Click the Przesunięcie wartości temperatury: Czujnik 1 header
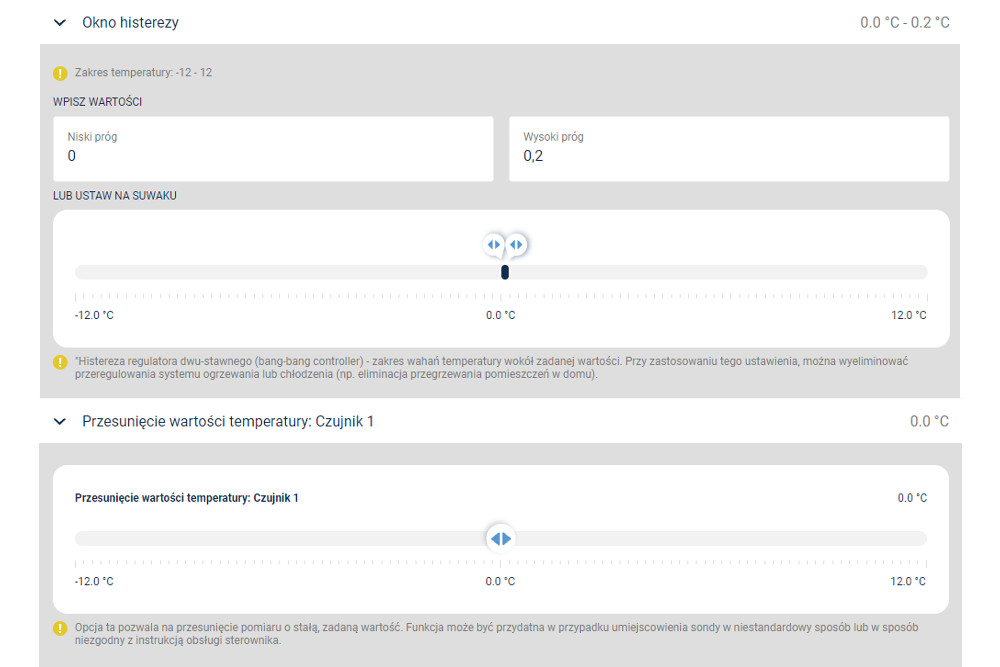The image size is (1000, 667). click(x=228, y=421)
